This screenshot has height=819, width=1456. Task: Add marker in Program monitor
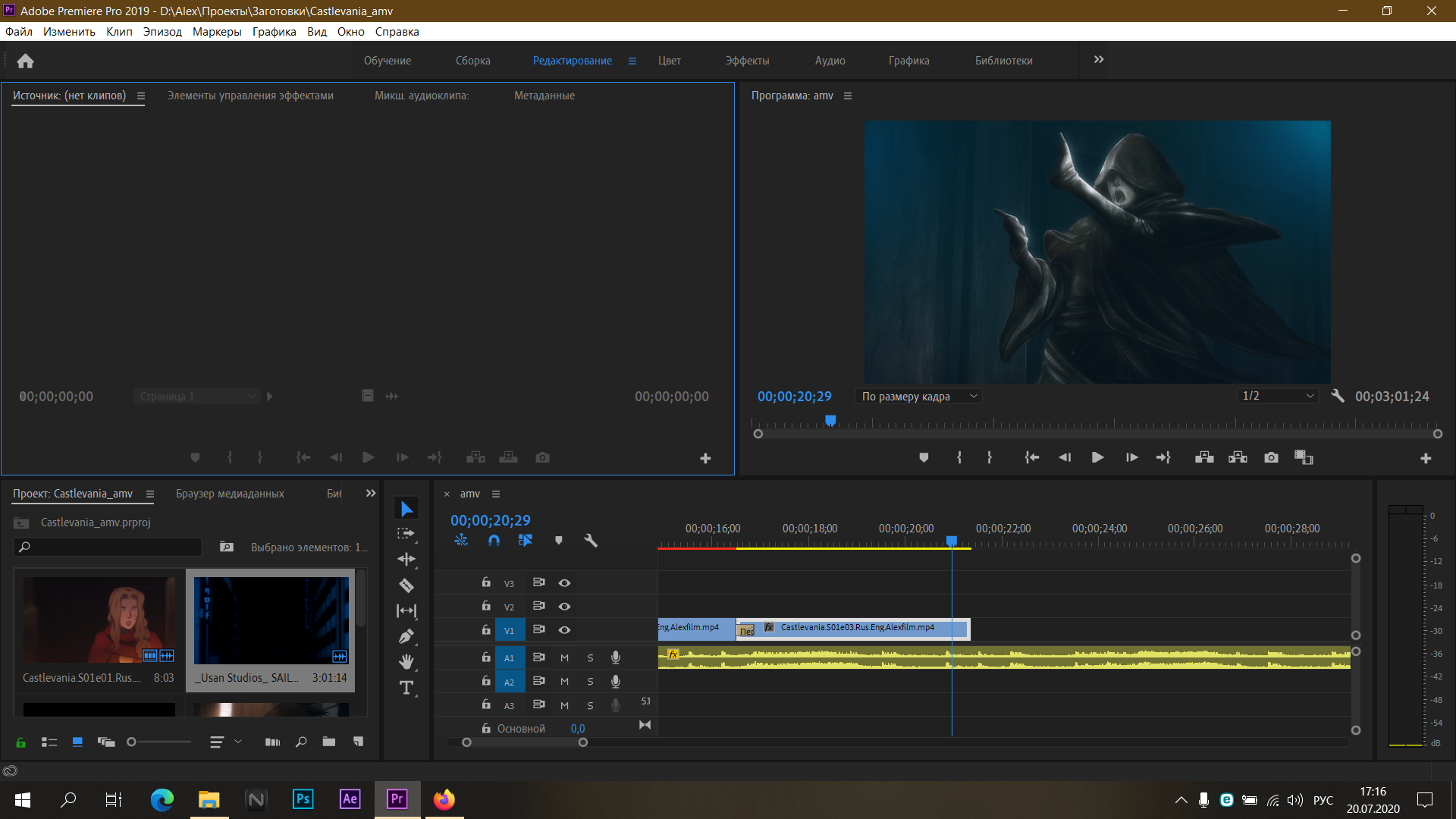click(x=924, y=457)
